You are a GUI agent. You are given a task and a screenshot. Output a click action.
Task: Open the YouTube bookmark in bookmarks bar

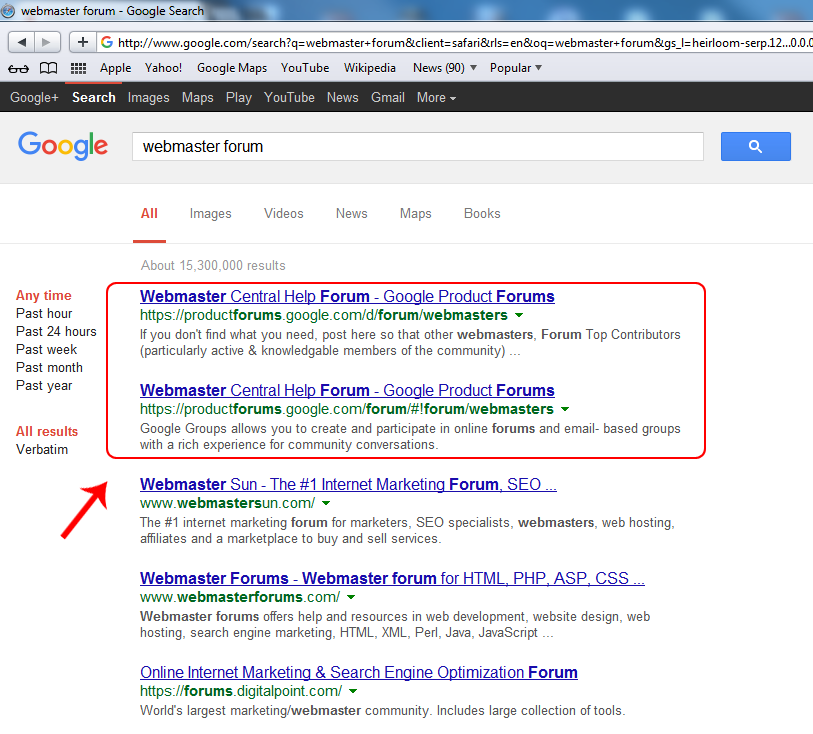[x=305, y=68]
